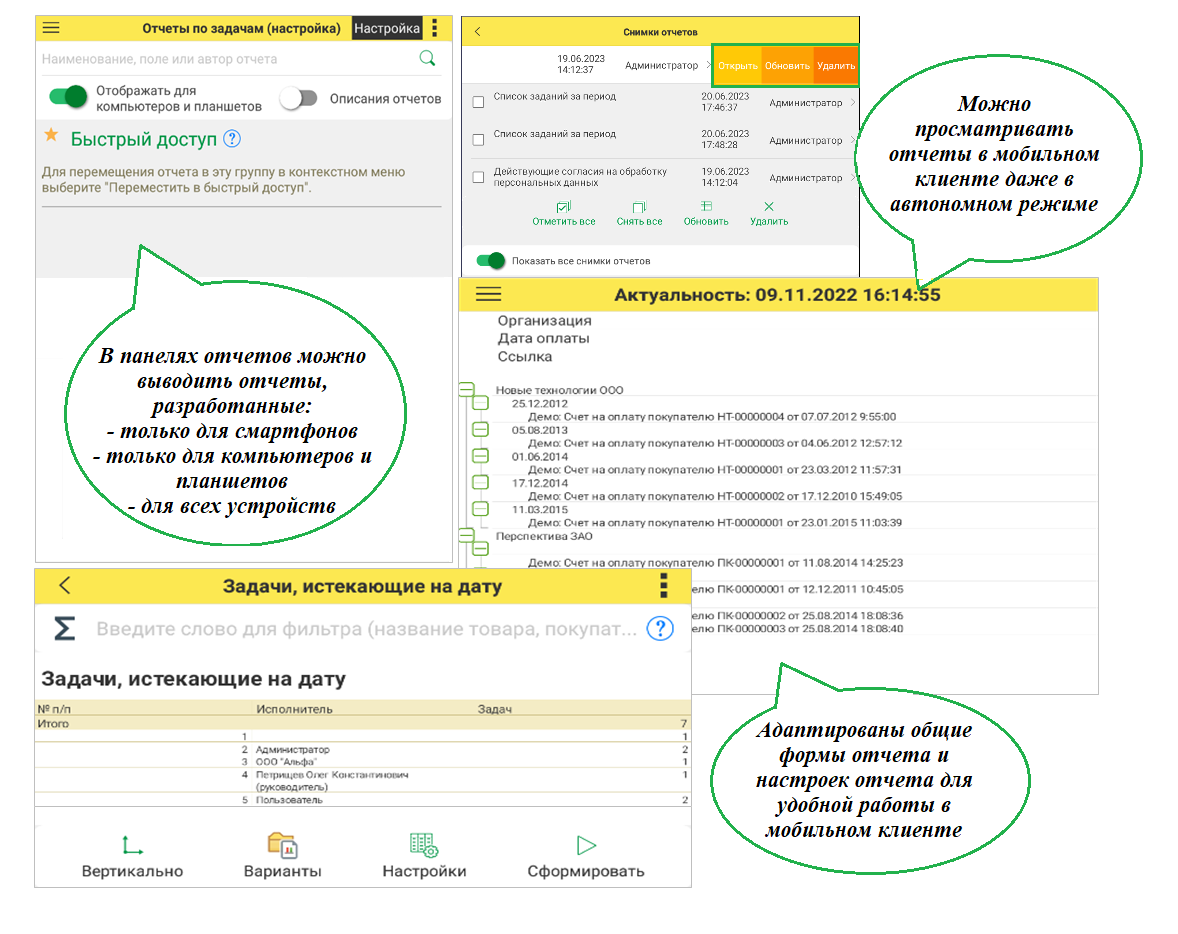Open Варианты report variants icon

click(x=283, y=845)
